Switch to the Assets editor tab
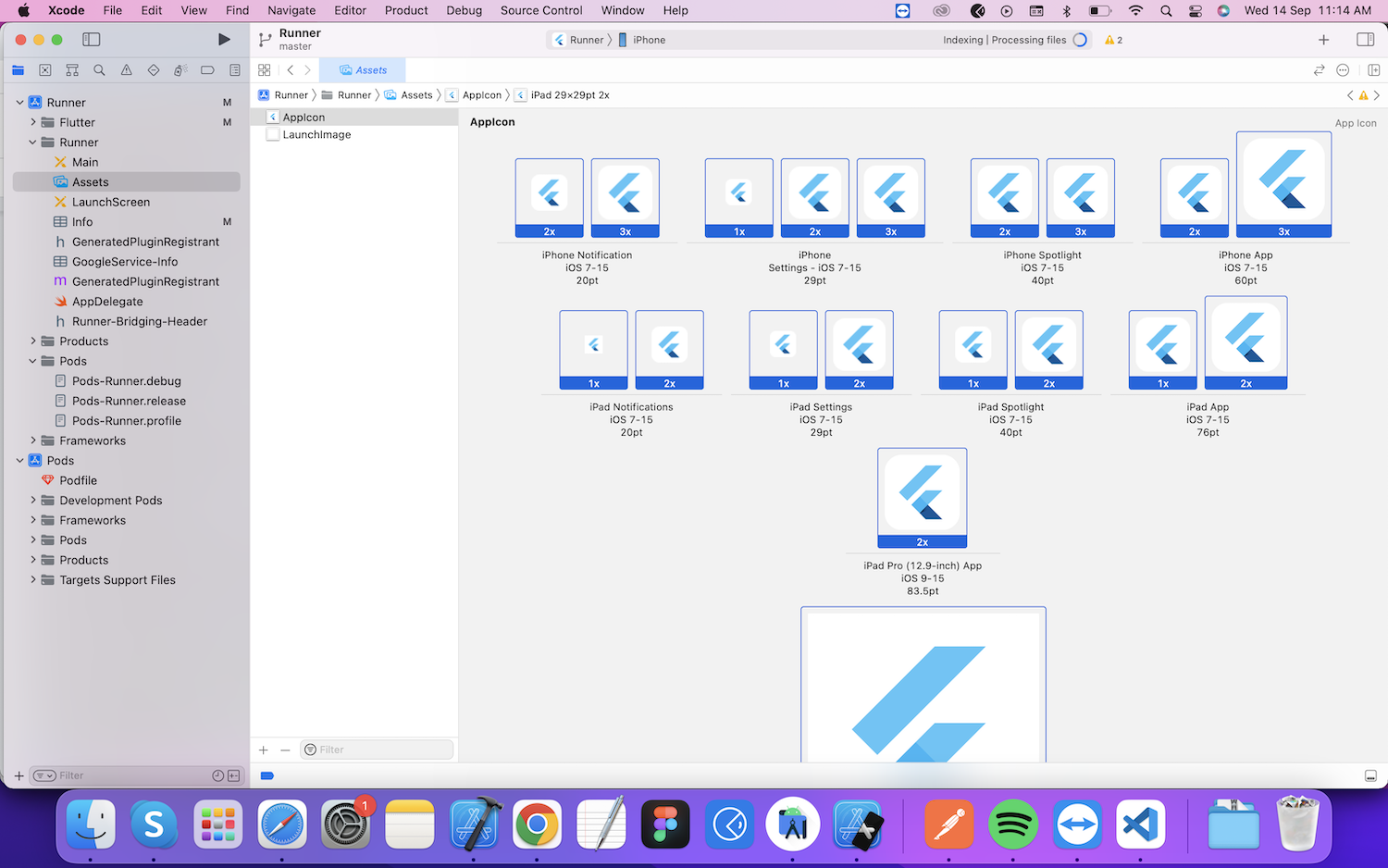This screenshot has height=868, width=1388. pyautogui.click(x=363, y=70)
